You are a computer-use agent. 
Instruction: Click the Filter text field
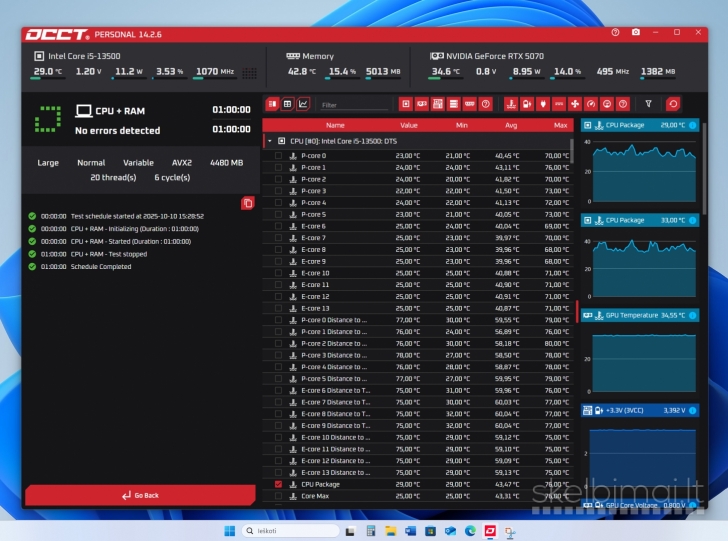point(353,104)
